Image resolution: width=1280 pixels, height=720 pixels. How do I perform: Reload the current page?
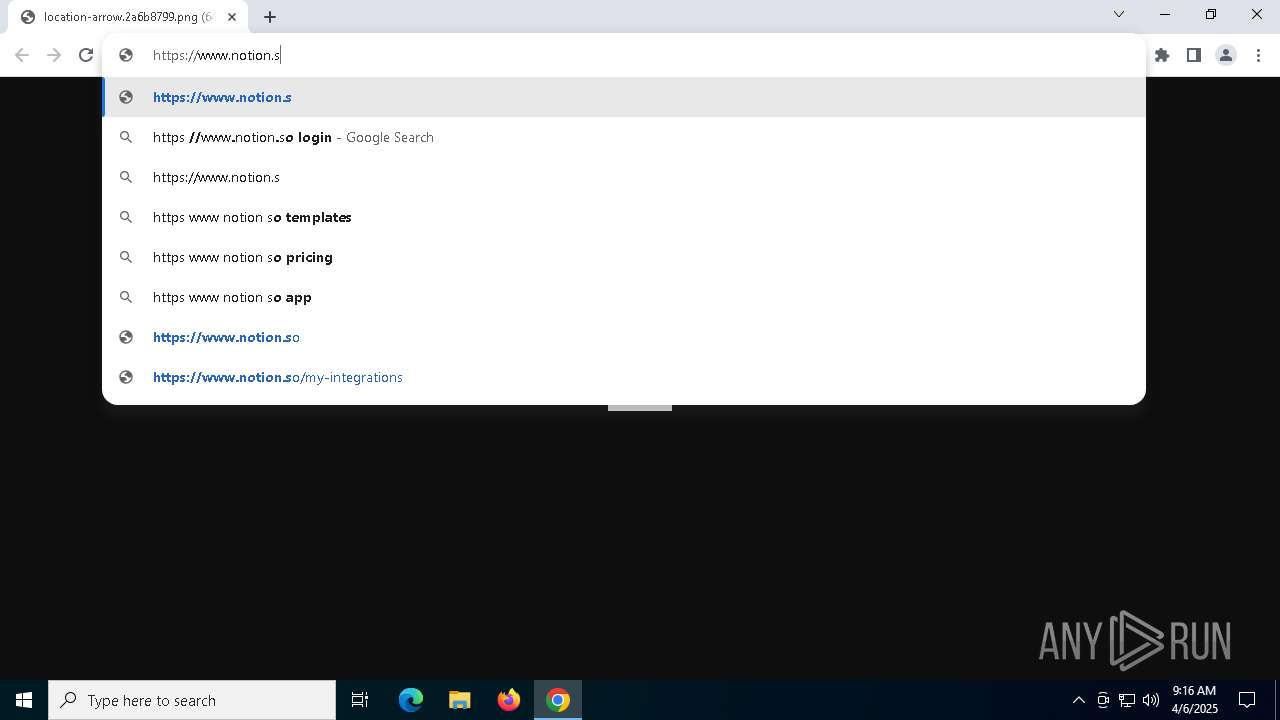86,55
